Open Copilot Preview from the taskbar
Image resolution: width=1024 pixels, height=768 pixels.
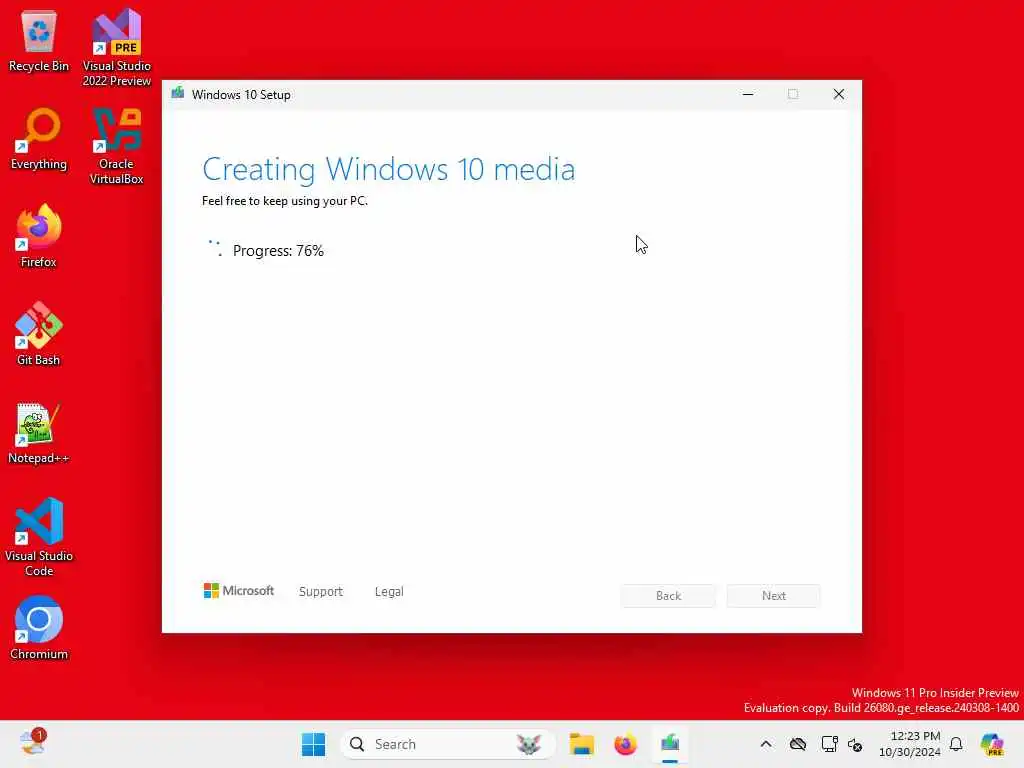[992, 744]
